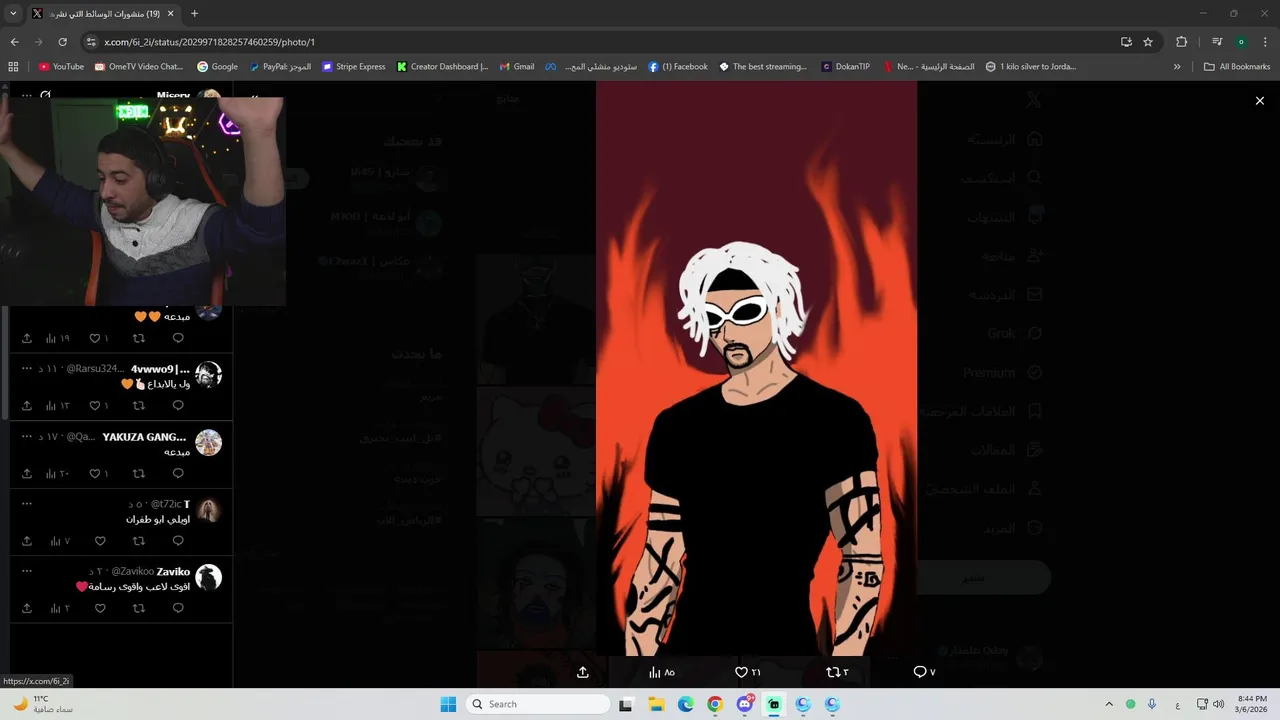The width and height of the screenshot is (1280, 720).
Task: Repost the 4vwwo9 reply
Action: click(x=139, y=405)
